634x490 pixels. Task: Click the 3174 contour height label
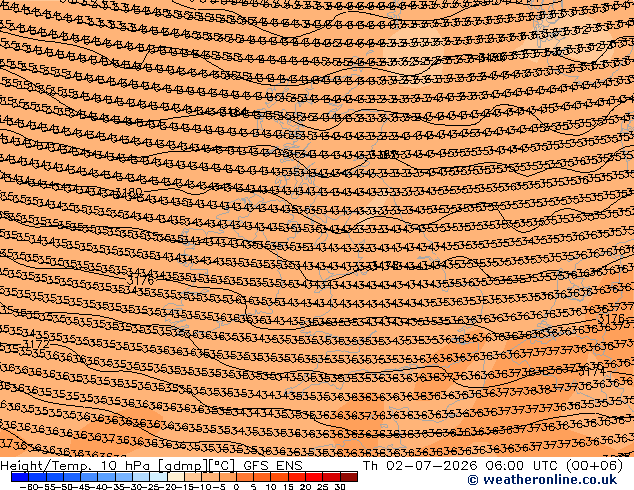tap(592, 371)
